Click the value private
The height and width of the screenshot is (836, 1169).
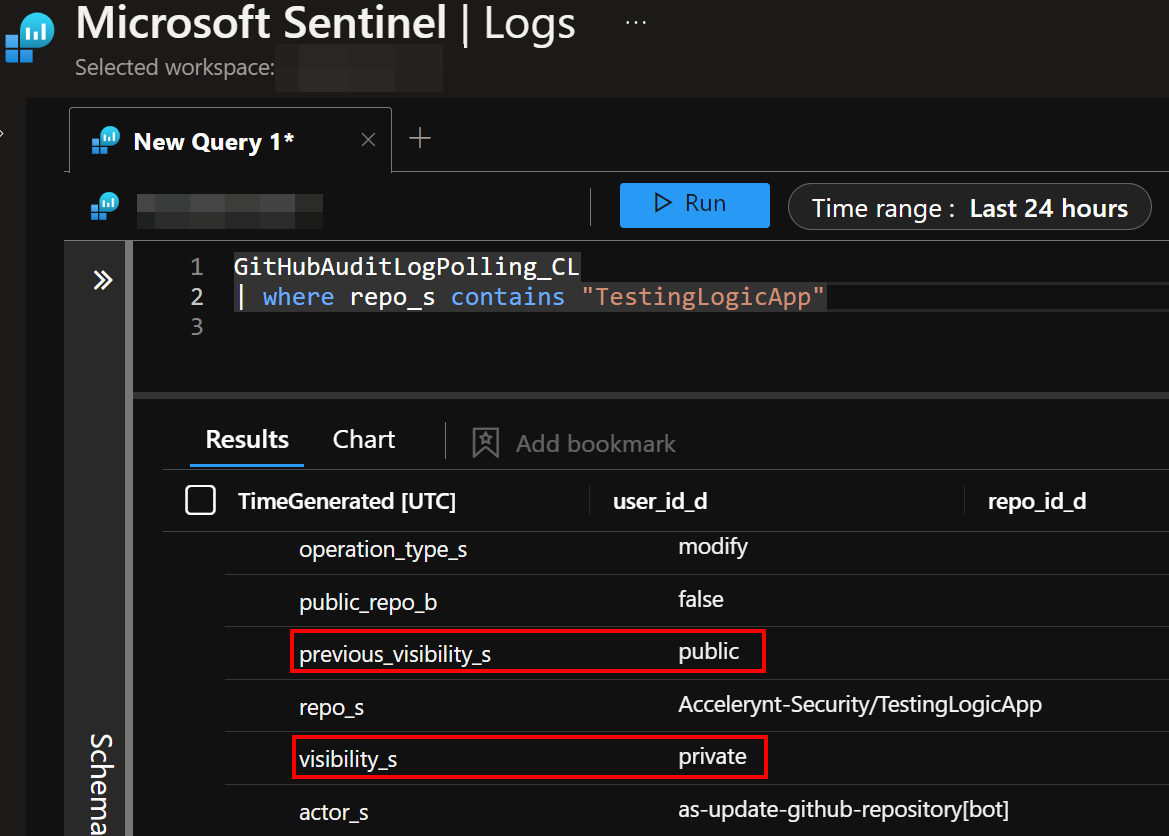point(712,757)
